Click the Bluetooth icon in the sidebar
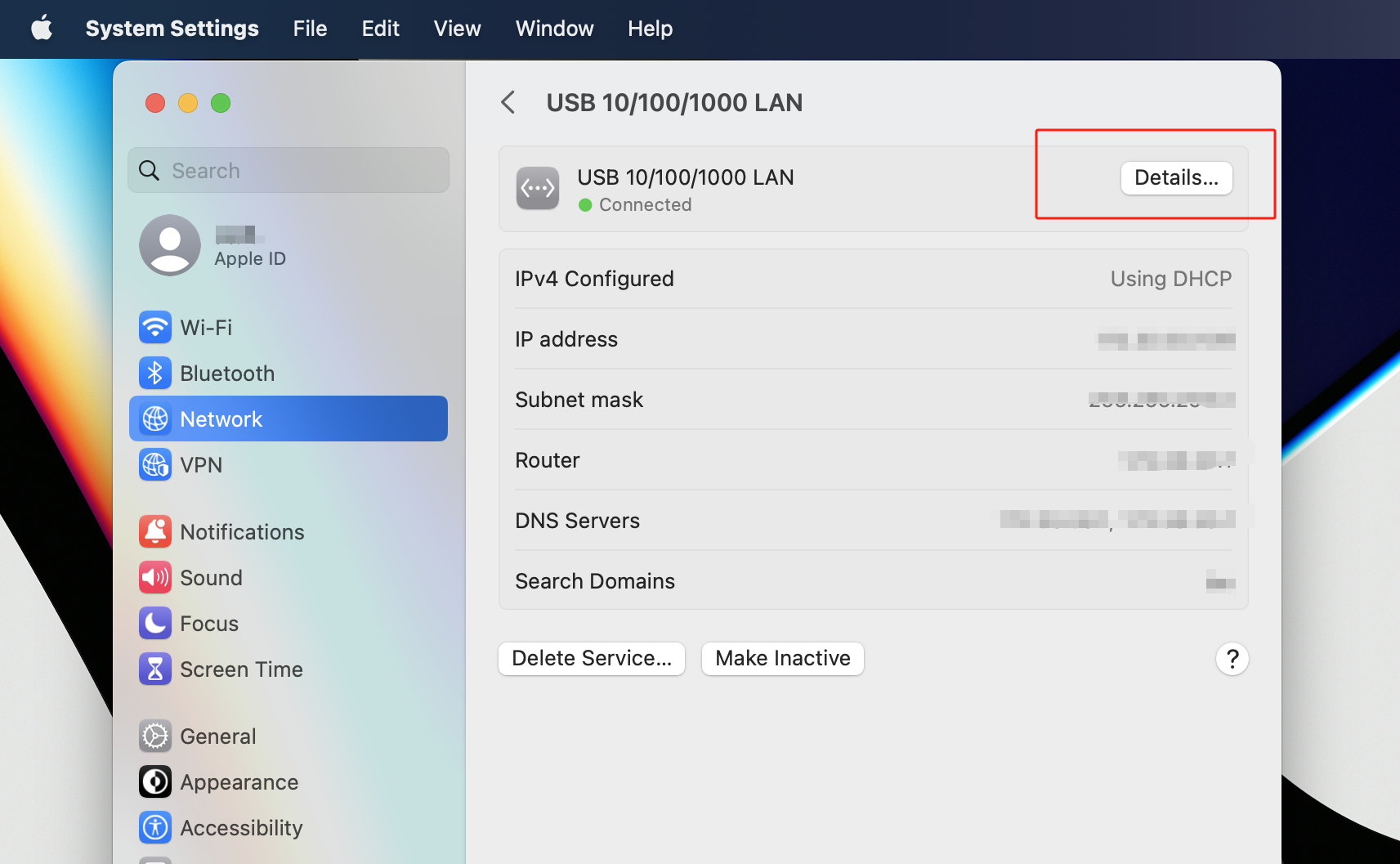 155,374
